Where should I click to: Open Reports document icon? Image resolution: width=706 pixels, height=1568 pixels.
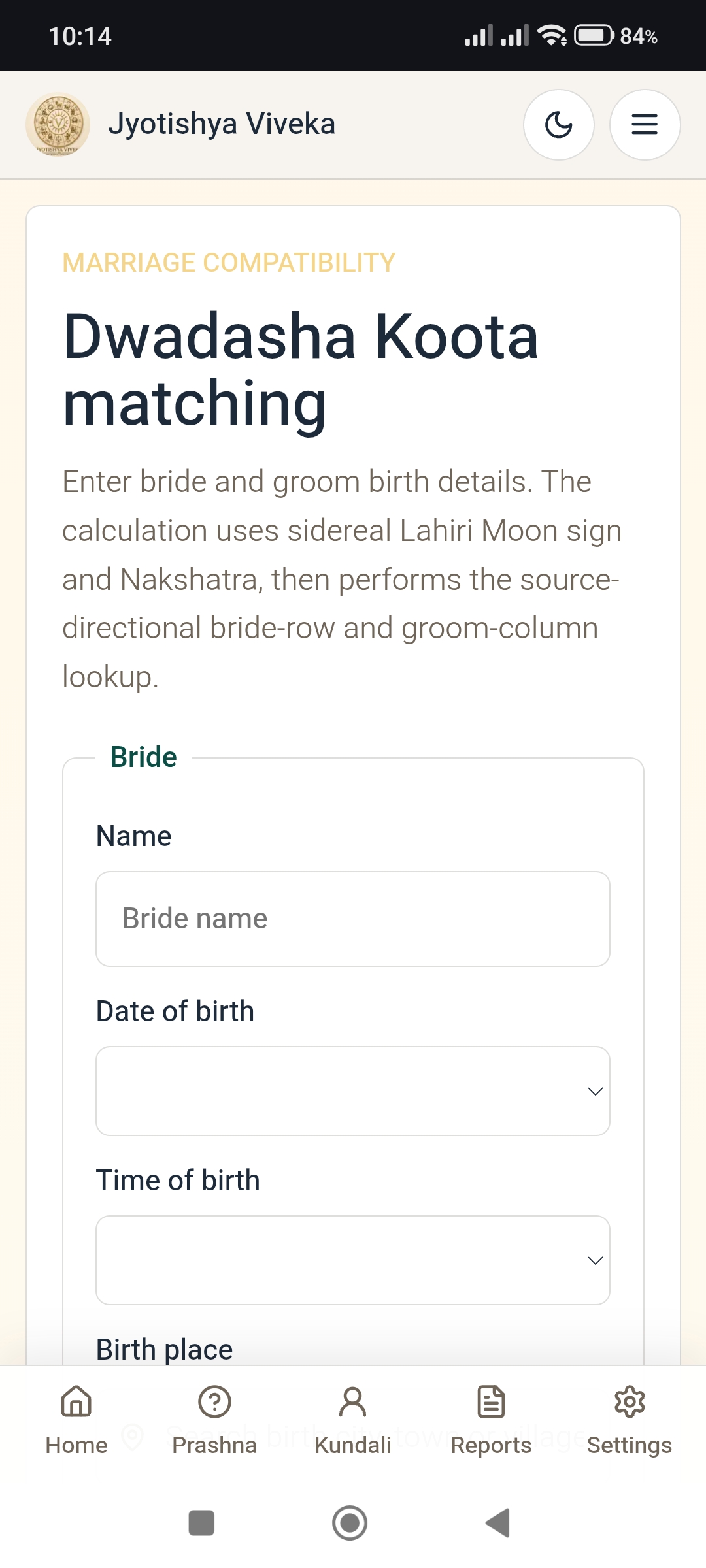coord(491,1401)
